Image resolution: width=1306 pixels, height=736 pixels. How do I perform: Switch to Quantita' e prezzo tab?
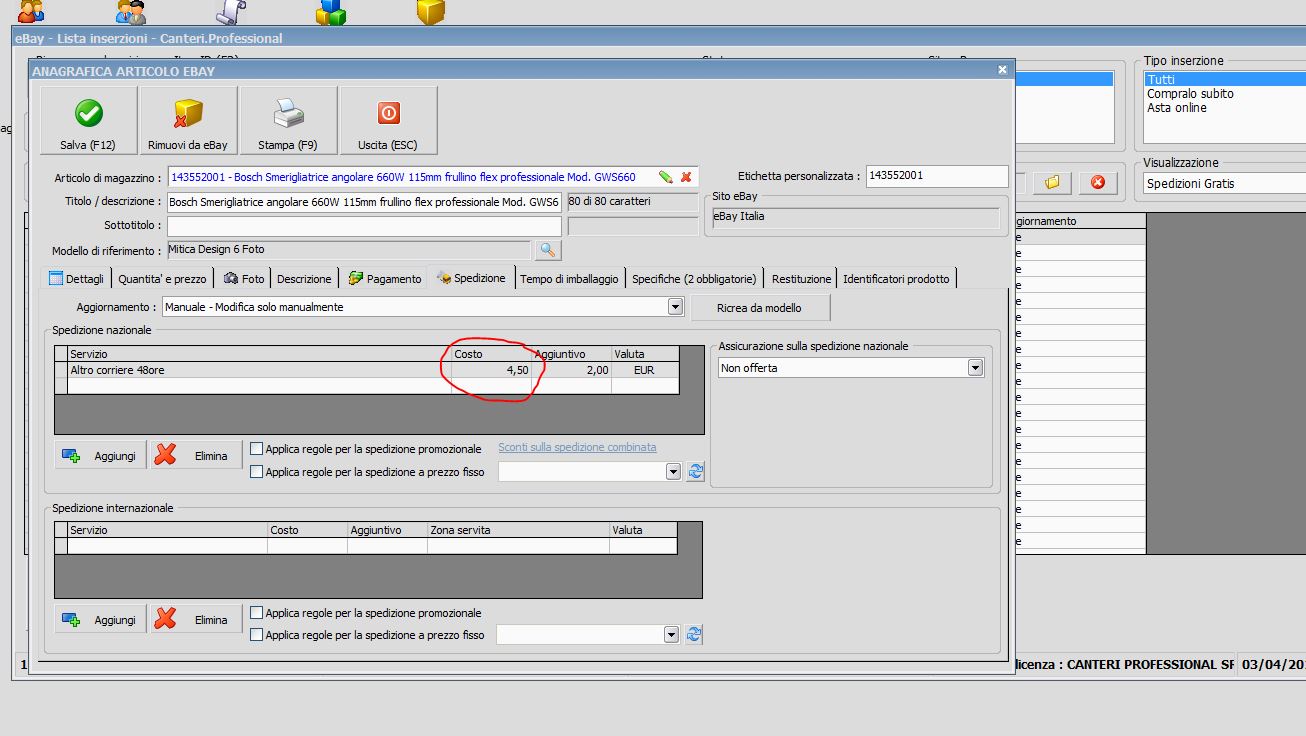click(x=162, y=279)
